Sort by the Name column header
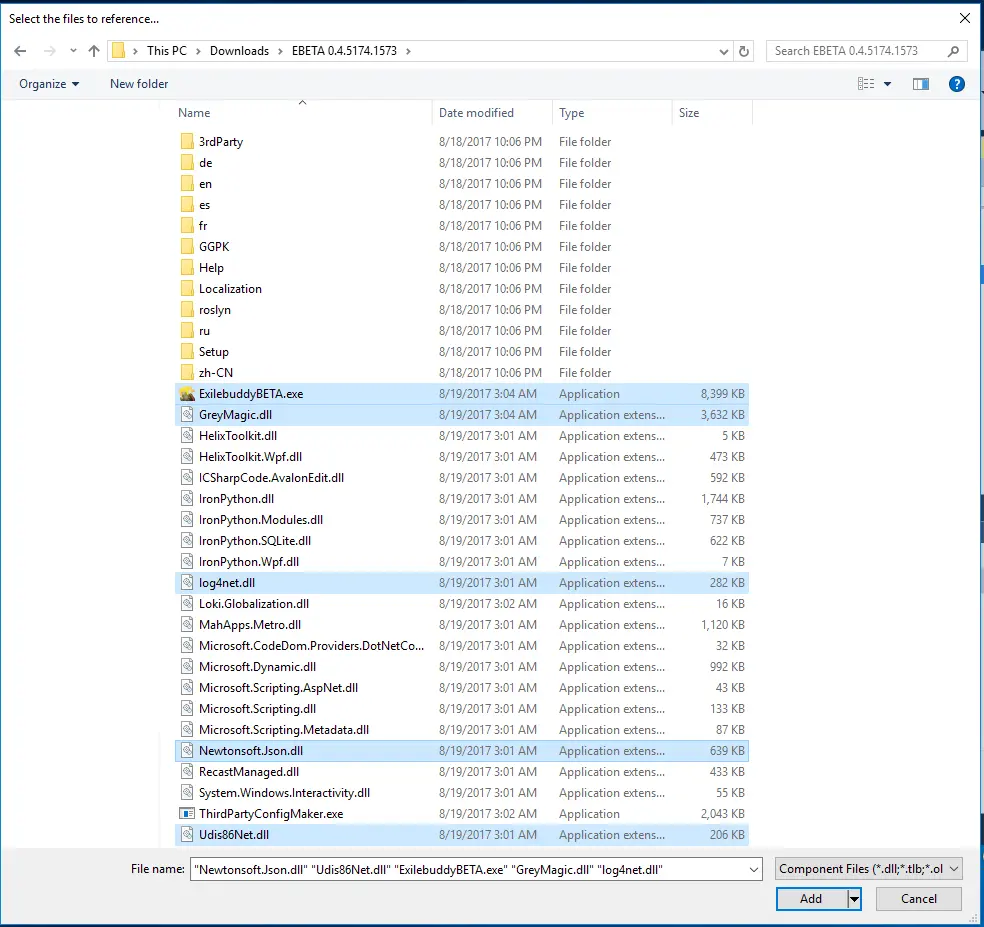The image size is (984, 927). tap(303, 113)
